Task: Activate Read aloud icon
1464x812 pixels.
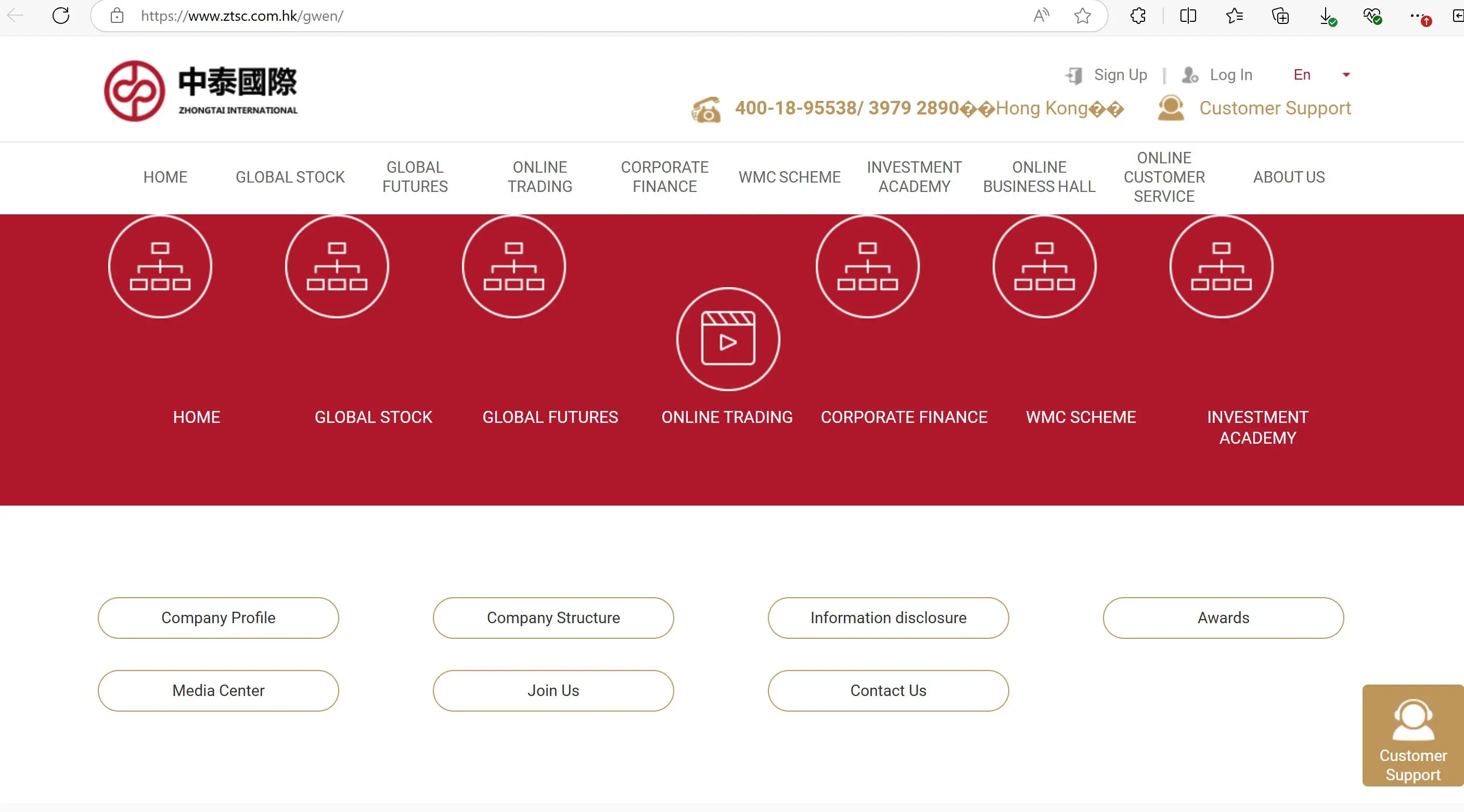Action: coord(1041,15)
